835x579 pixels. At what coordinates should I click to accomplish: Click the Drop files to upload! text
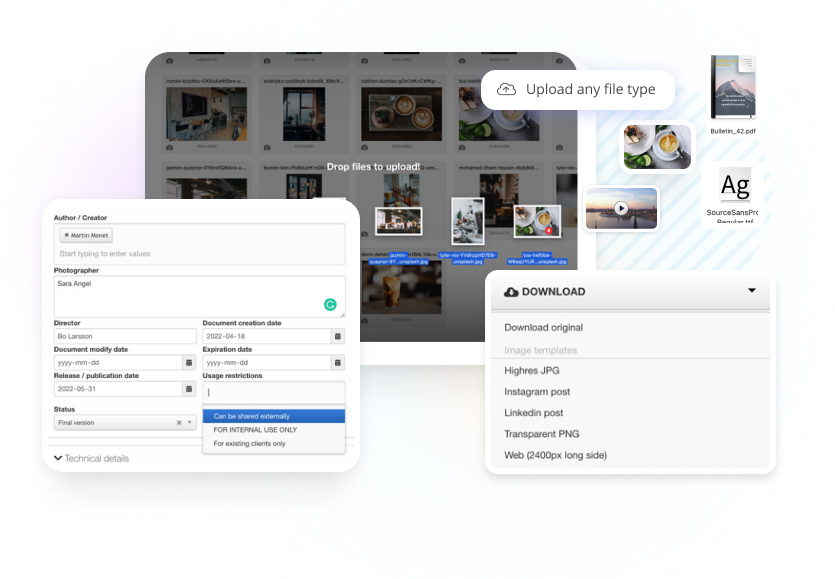pos(373,167)
